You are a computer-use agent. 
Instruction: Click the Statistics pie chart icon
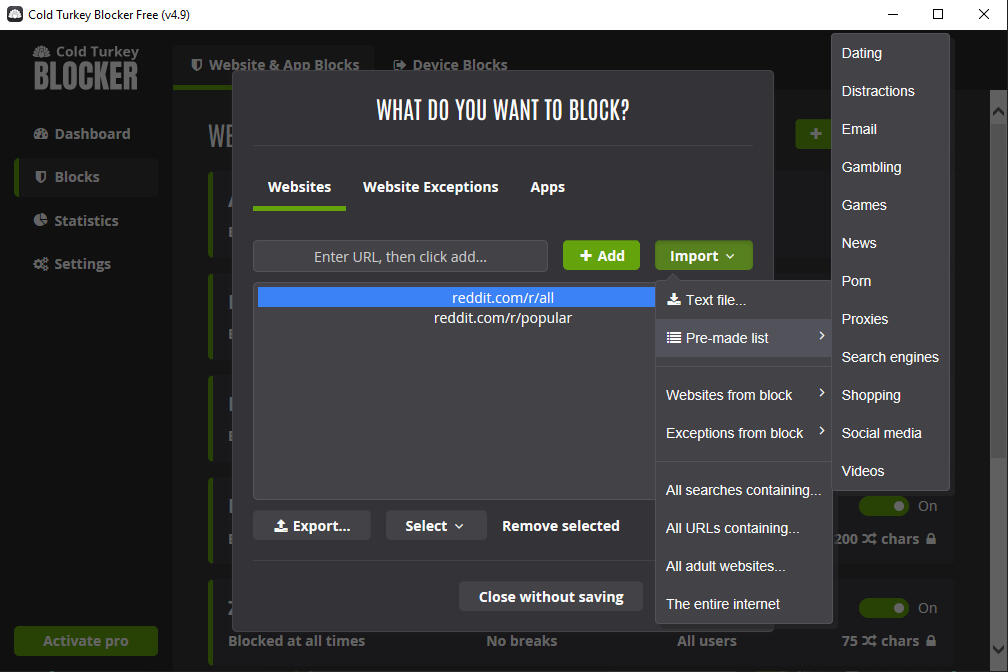click(41, 221)
